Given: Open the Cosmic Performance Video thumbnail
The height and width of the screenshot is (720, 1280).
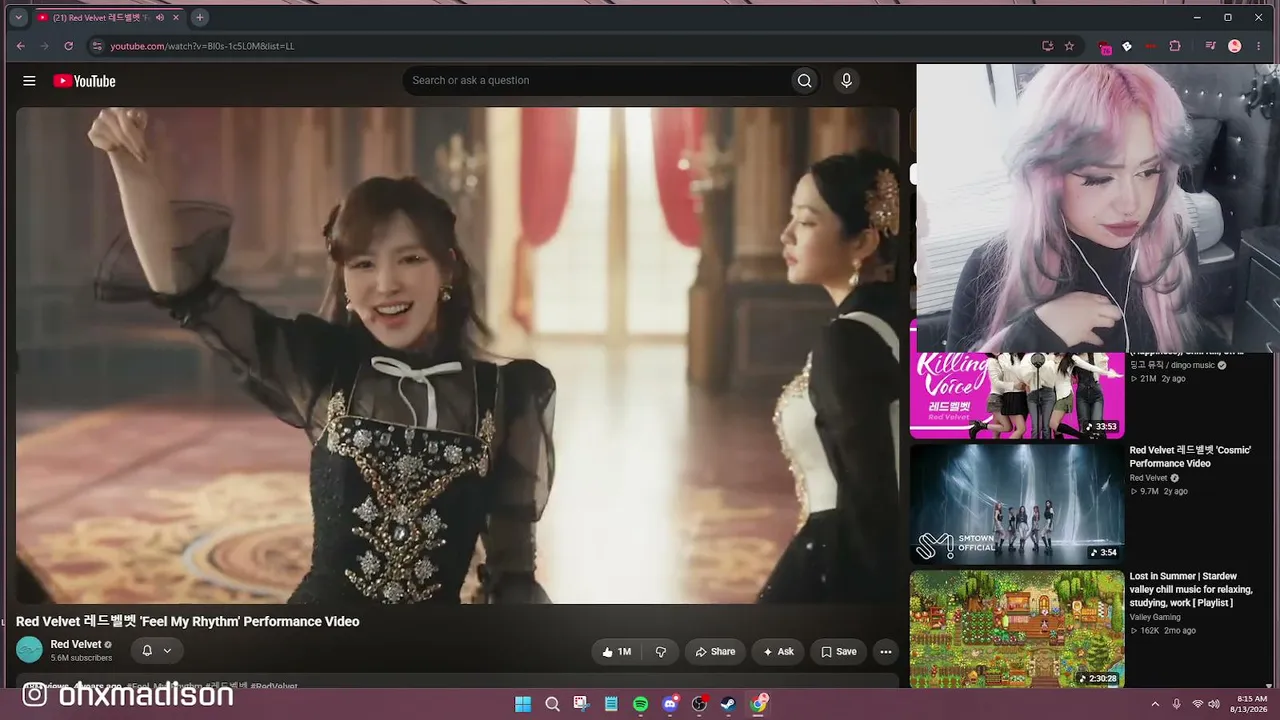Looking at the screenshot, I should pyautogui.click(x=1017, y=504).
